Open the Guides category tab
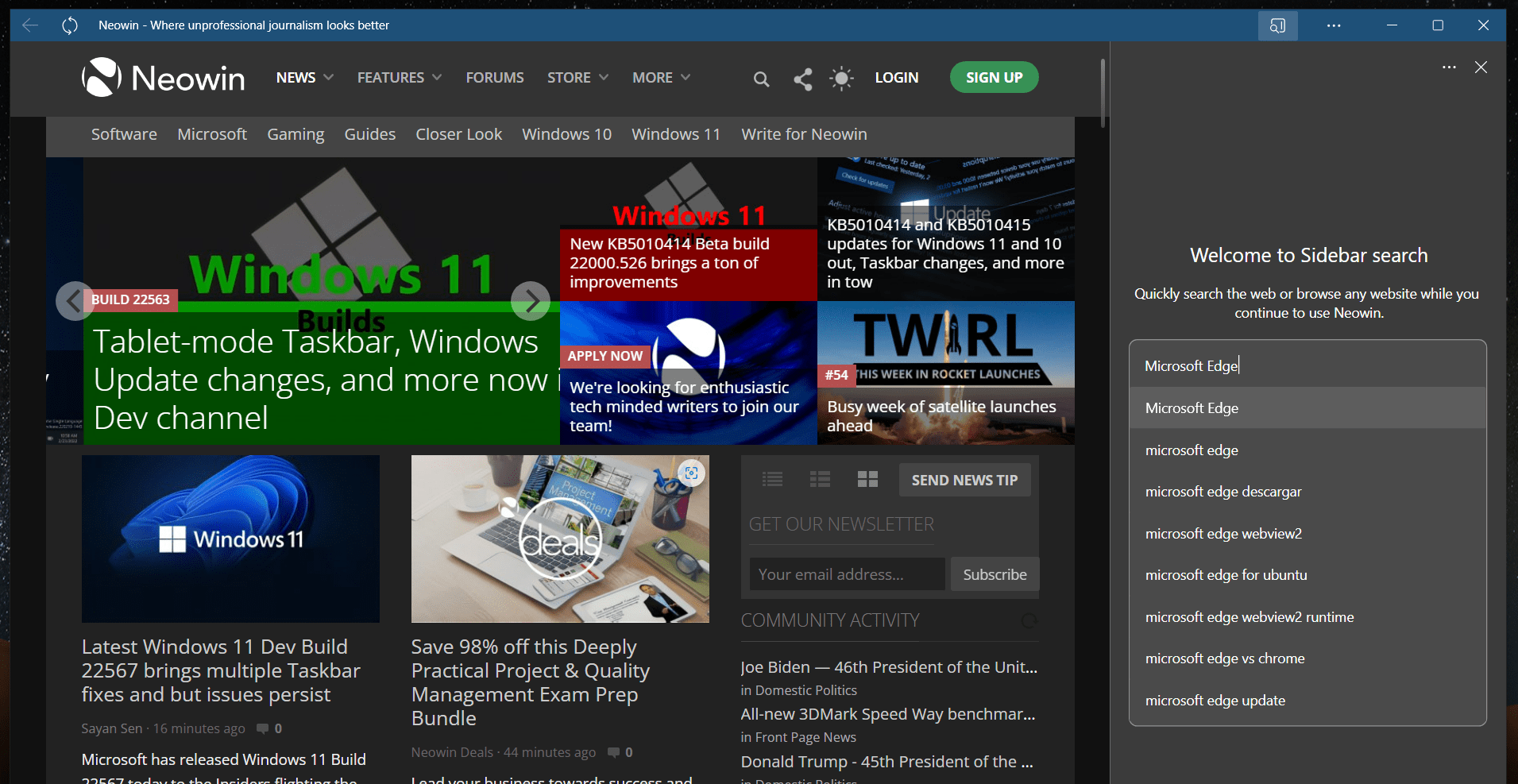 370,134
